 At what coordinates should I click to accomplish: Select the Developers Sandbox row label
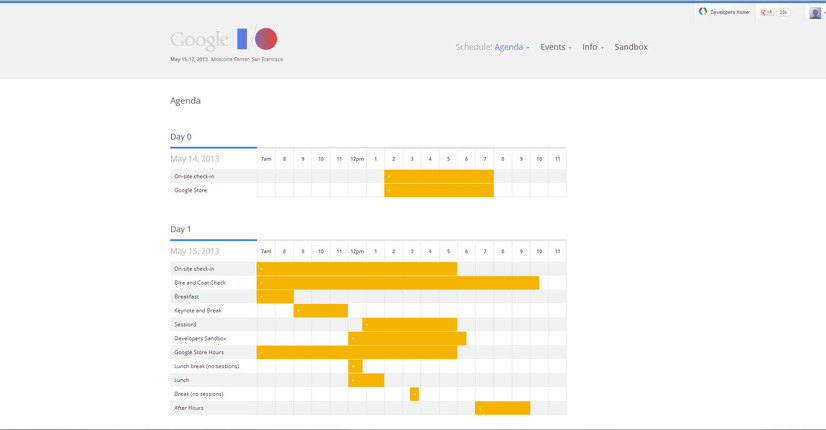tap(200, 338)
